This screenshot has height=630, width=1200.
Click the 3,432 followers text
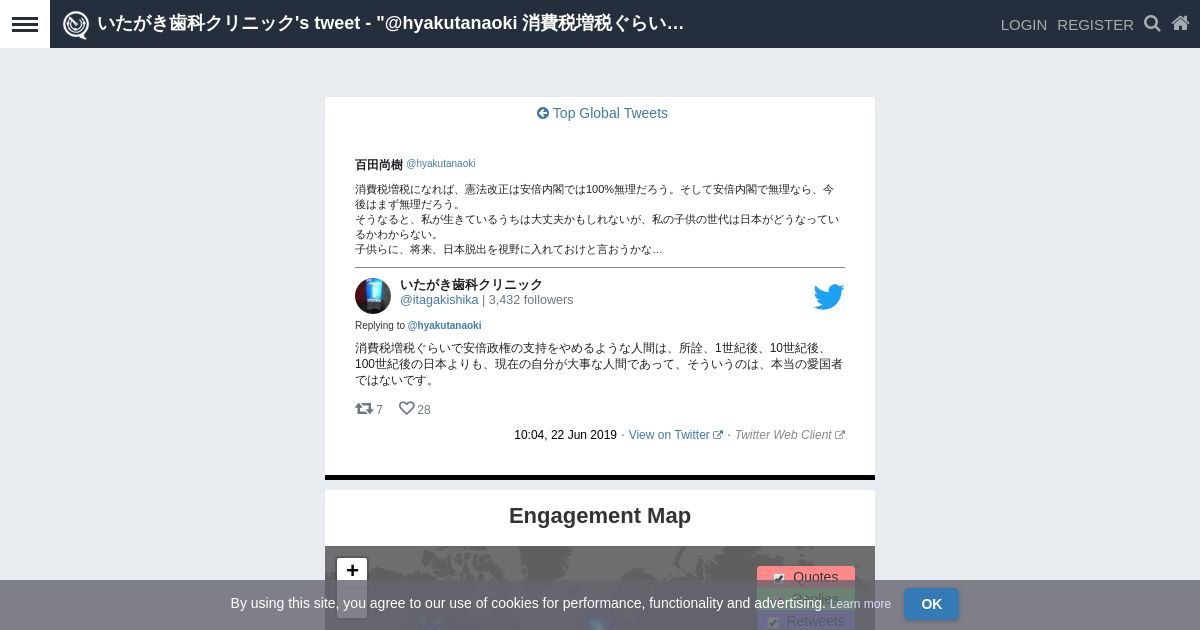531,300
